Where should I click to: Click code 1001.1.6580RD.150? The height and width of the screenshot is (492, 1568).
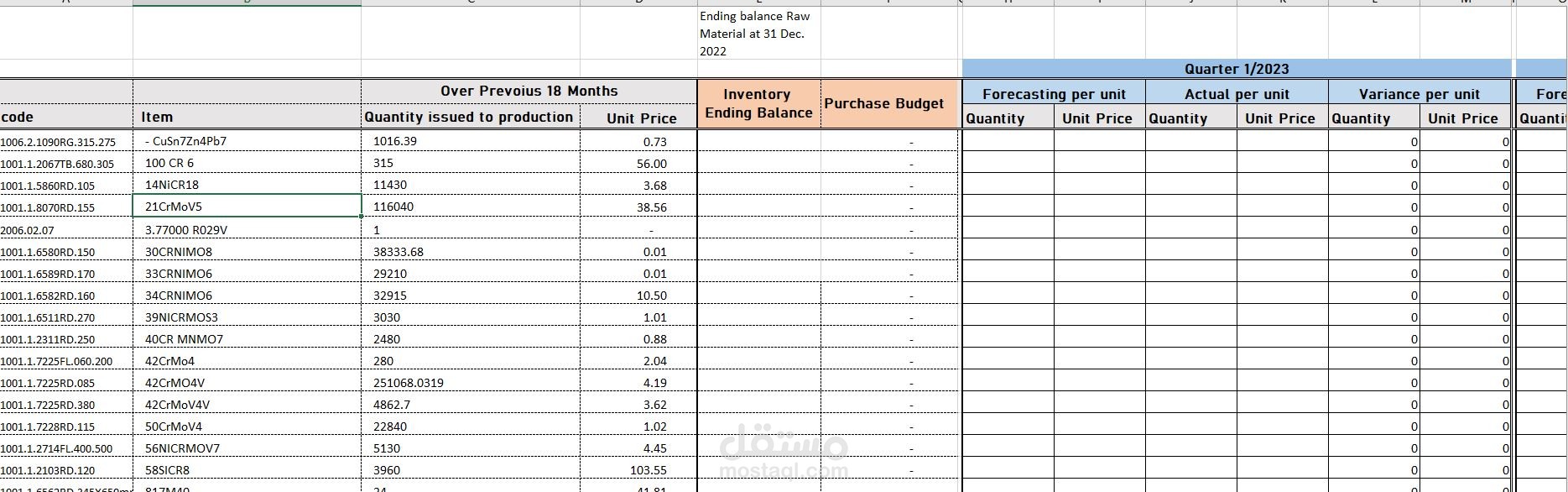pyautogui.click(x=66, y=251)
